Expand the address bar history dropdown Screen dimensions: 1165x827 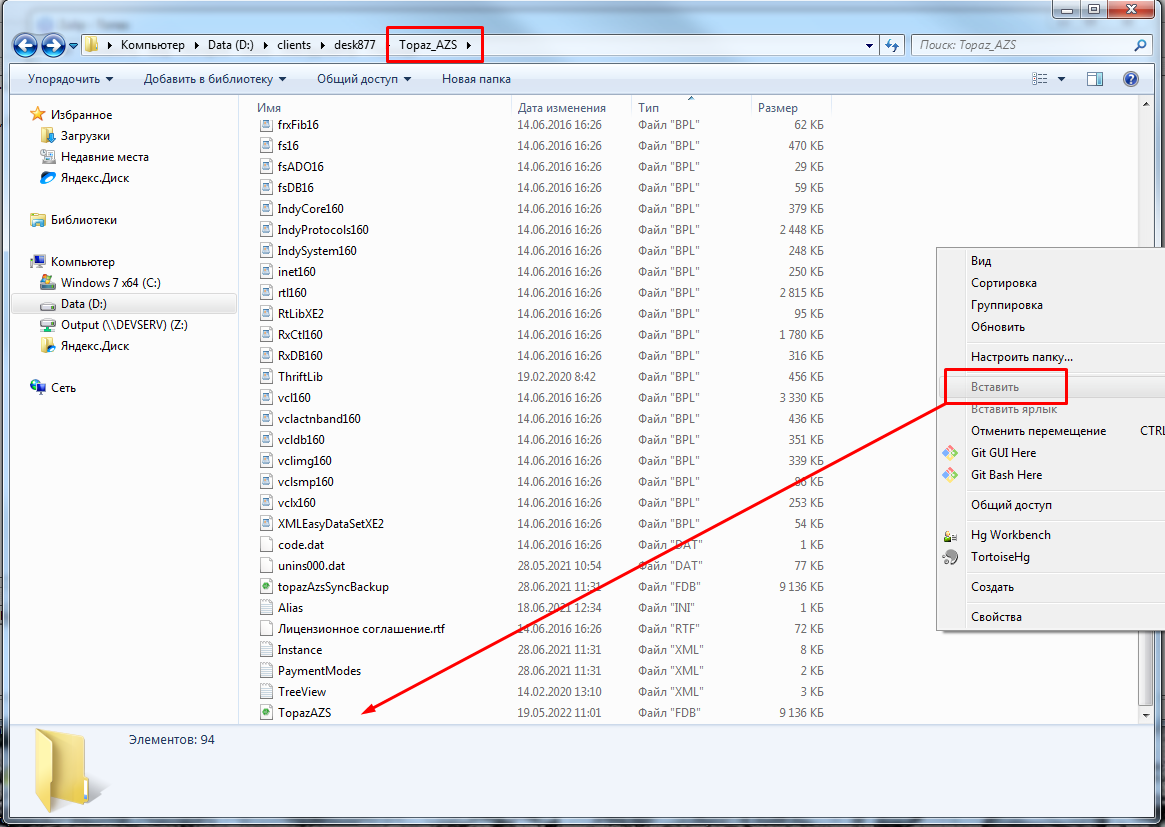click(x=869, y=45)
